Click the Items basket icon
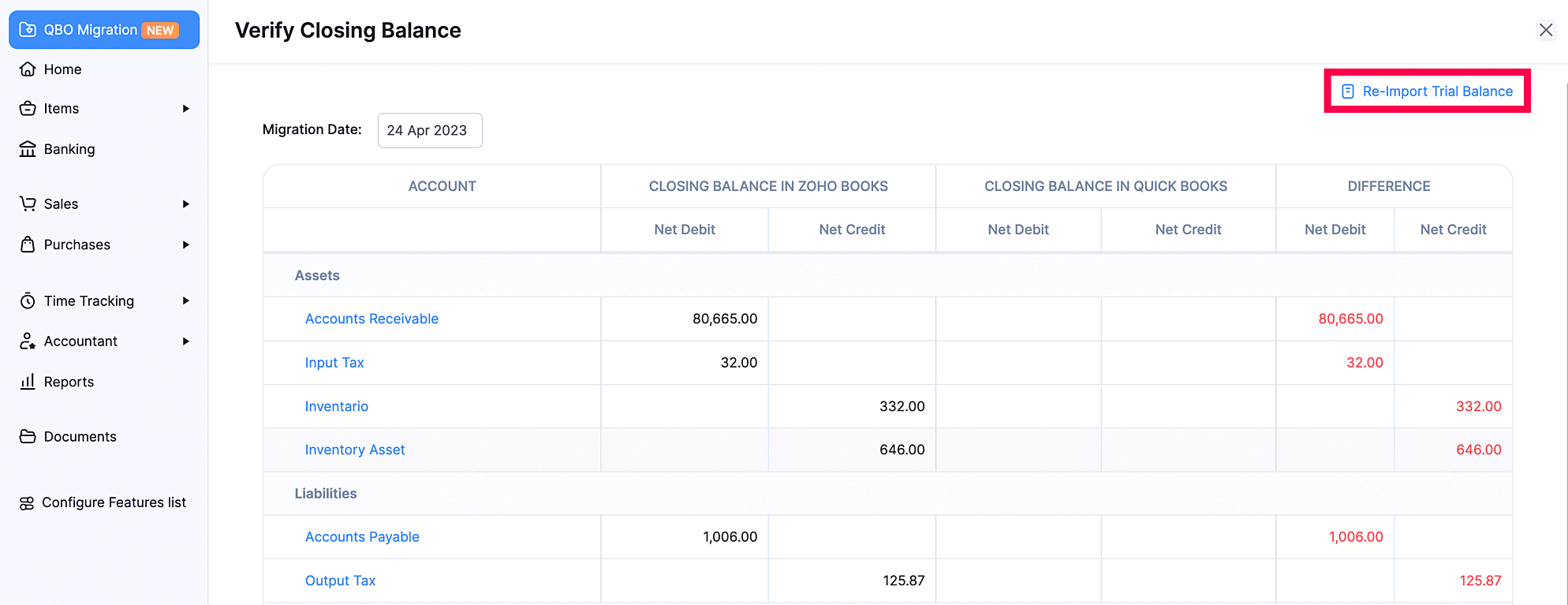 28,109
